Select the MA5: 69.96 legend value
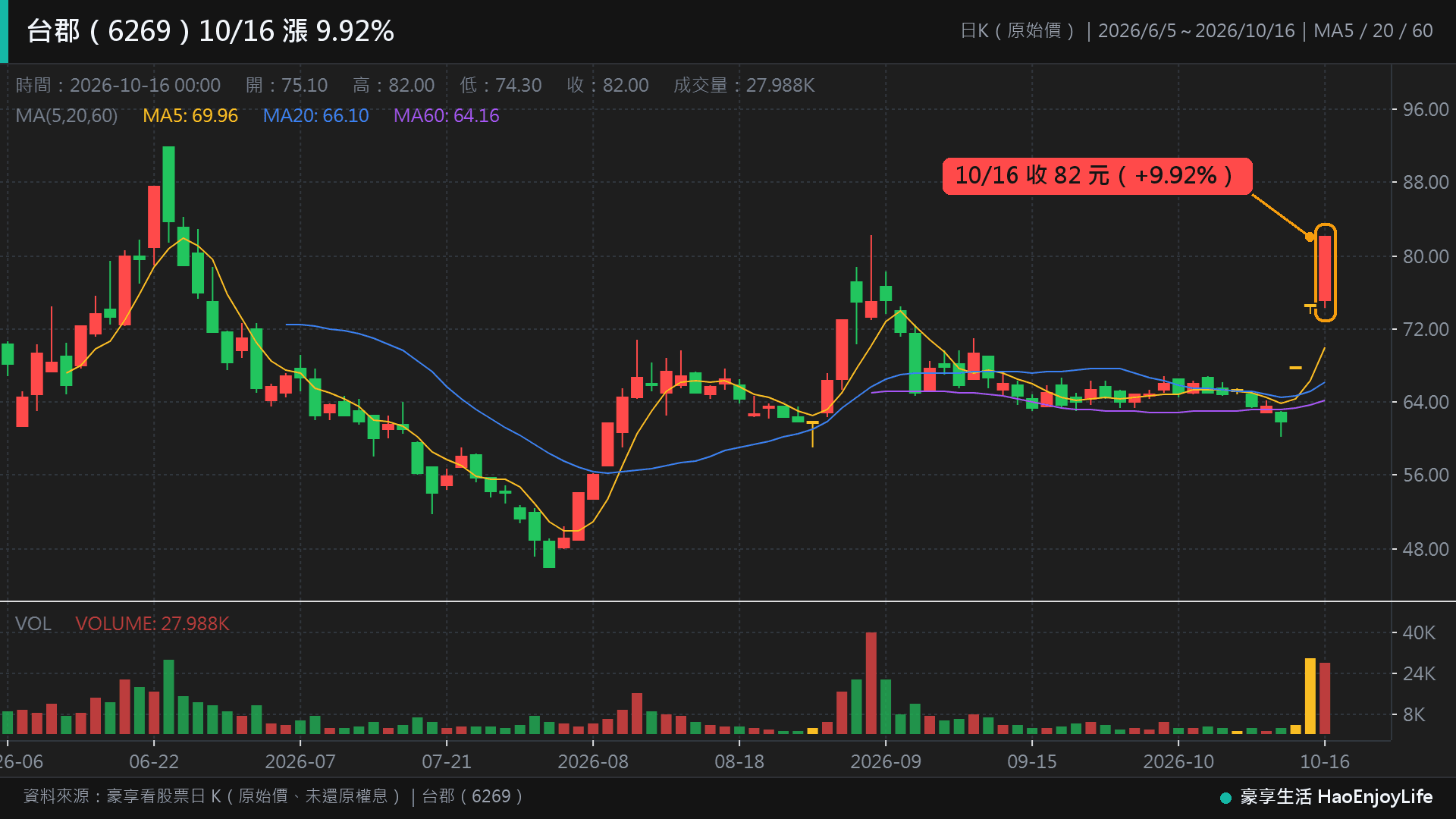1456x819 pixels. [x=190, y=116]
